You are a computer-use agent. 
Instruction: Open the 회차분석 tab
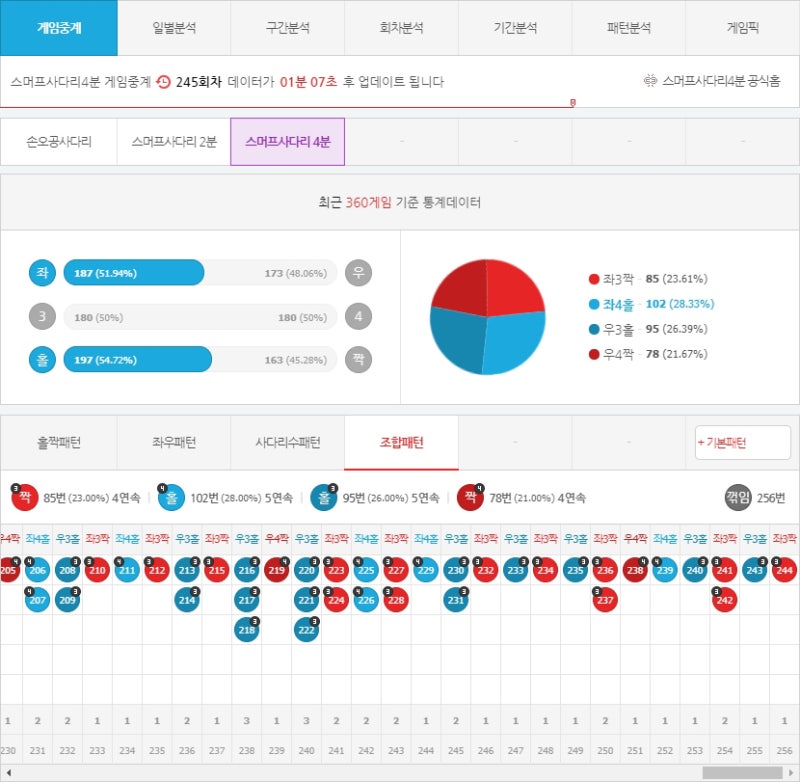click(402, 28)
